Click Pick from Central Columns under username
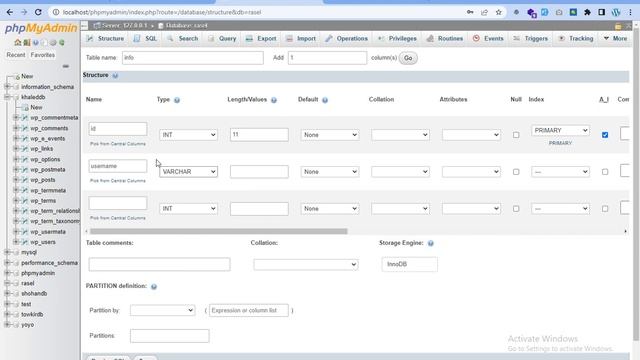Image resolution: width=640 pixels, height=360 pixels. 118,180
